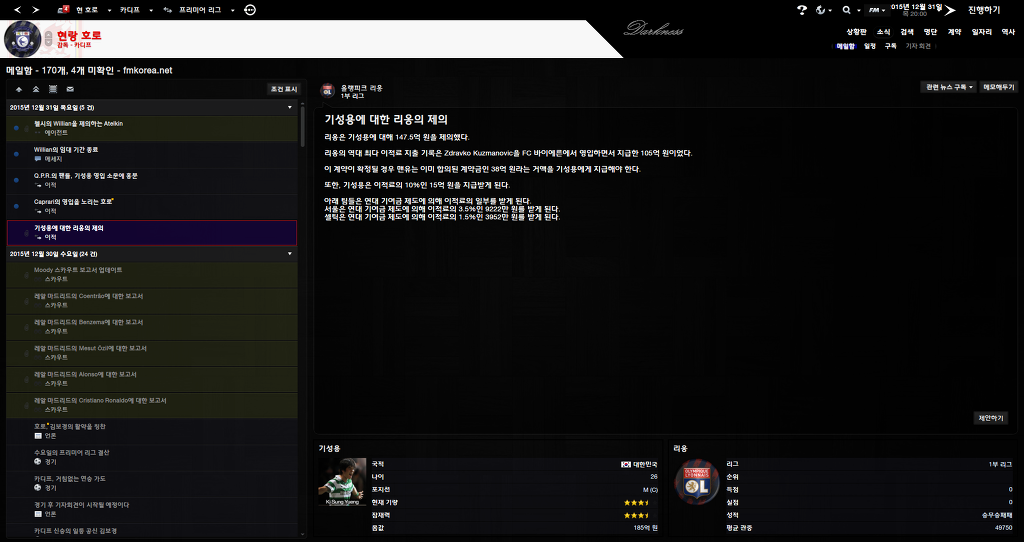Toggle unread dot on Caprari의 영입 message
Viewport: 1024px width, 542px height.
16,206
